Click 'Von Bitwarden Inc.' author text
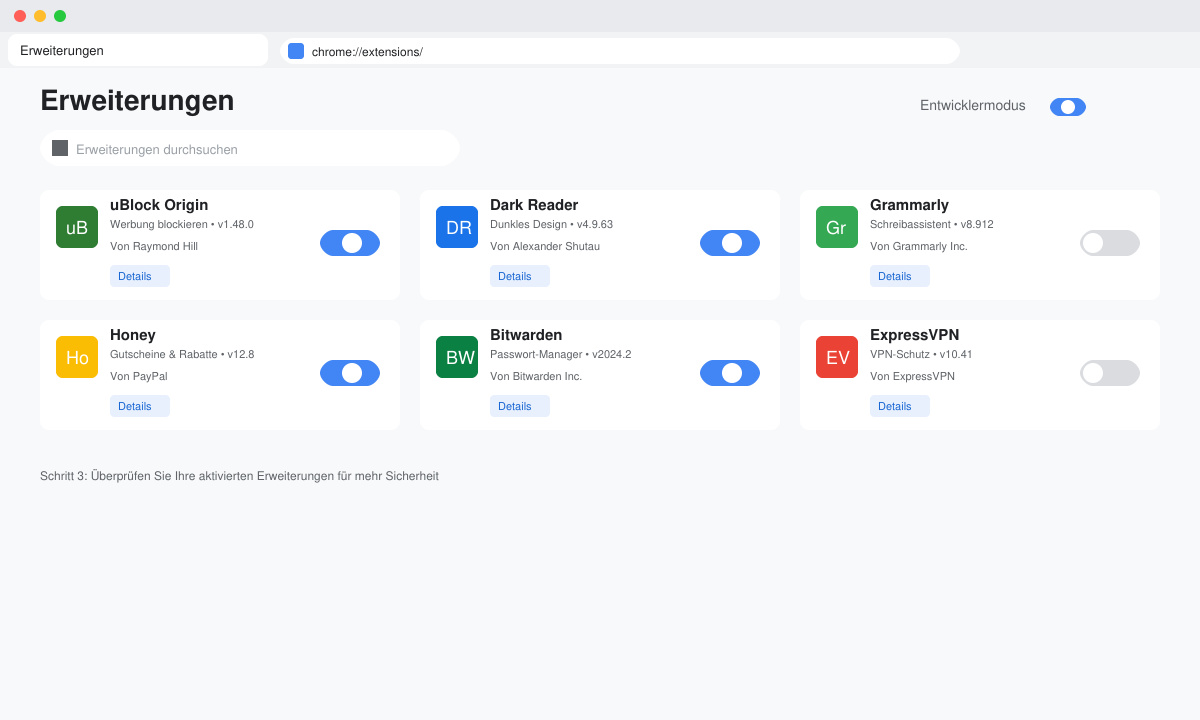 pos(536,376)
